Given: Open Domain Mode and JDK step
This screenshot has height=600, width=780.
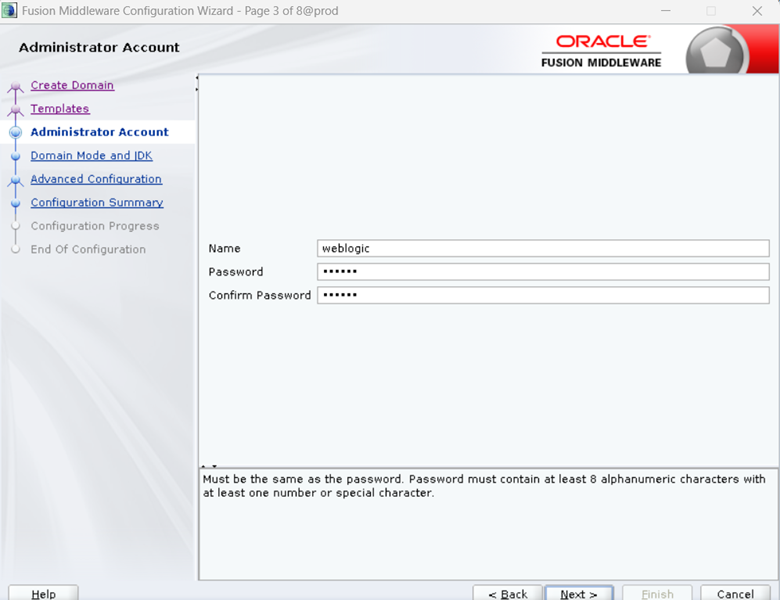Looking at the screenshot, I should (x=92, y=155).
